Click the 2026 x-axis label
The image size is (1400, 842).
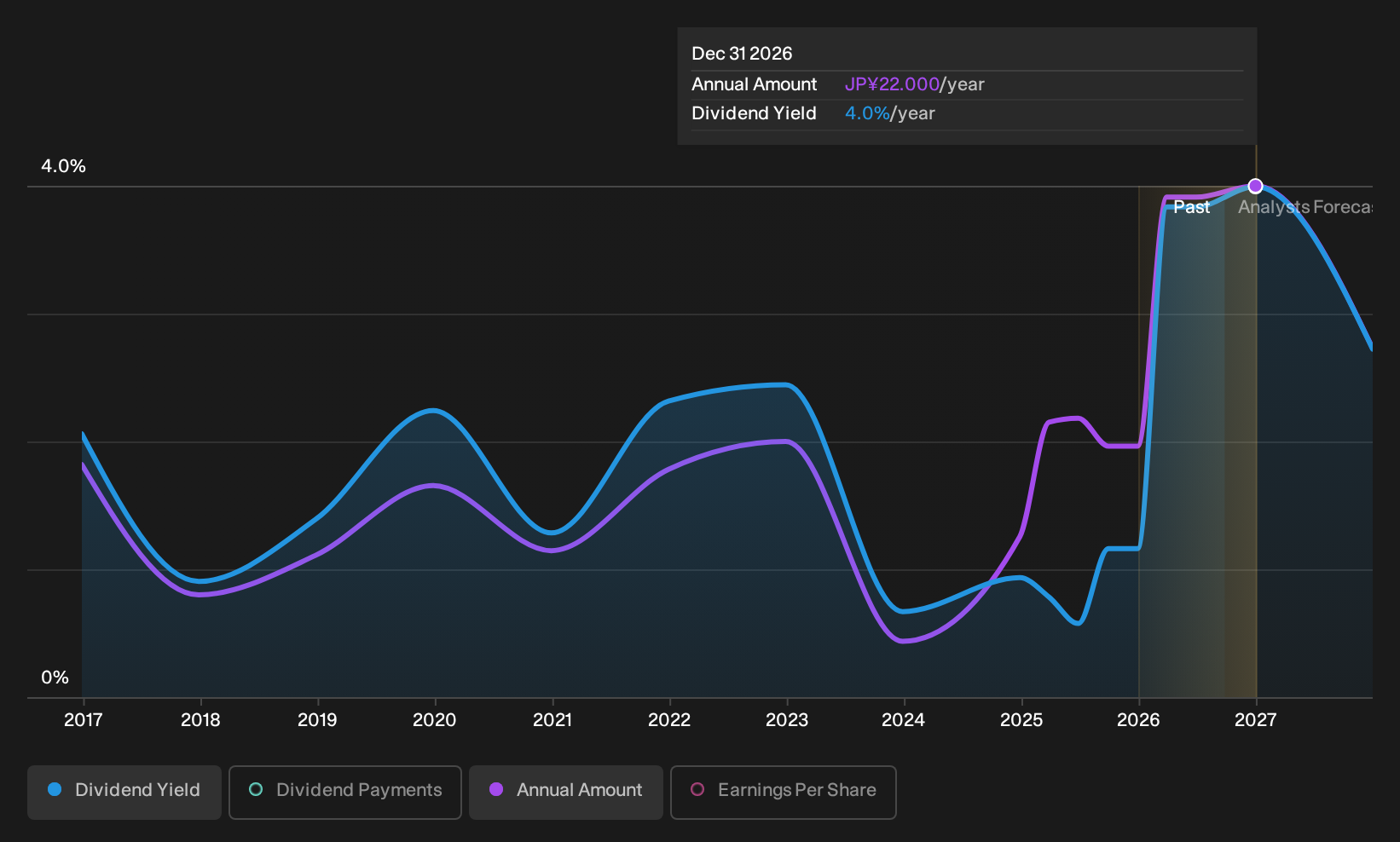click(x=1138, y=720)
